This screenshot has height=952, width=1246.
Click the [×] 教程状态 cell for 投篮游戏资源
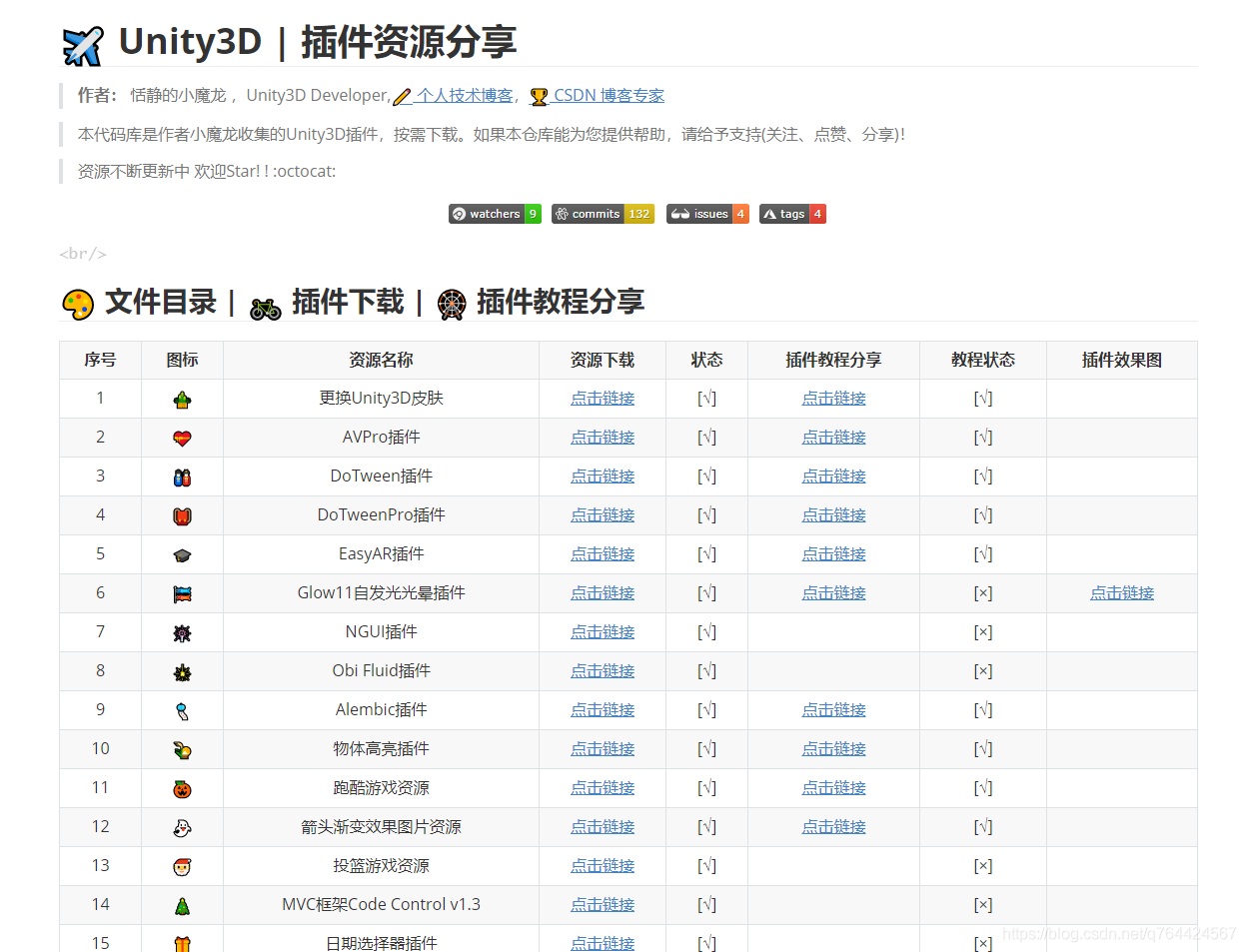point(983,865)
